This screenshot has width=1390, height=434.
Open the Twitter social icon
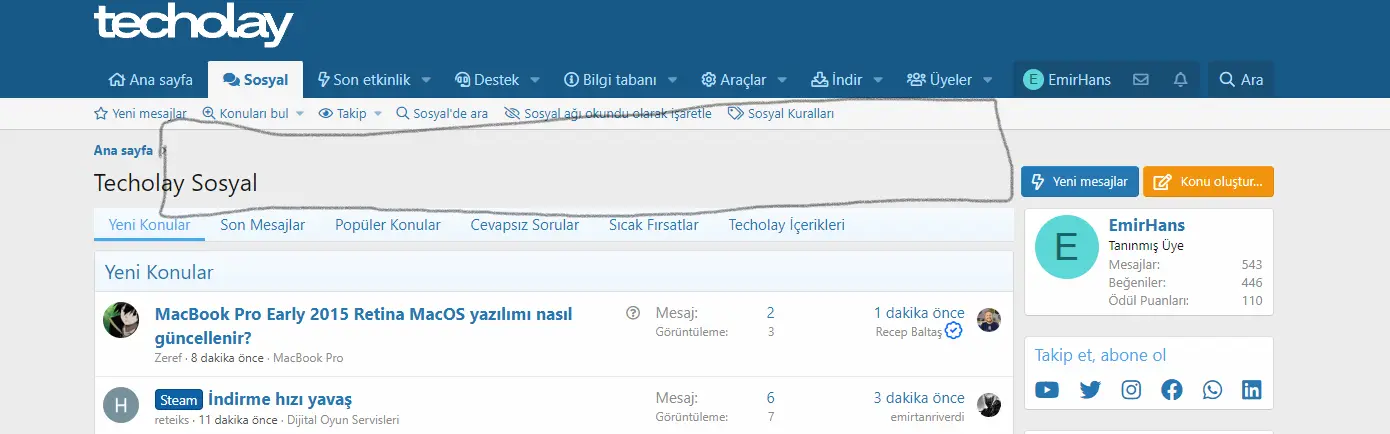click(1090, 390)
